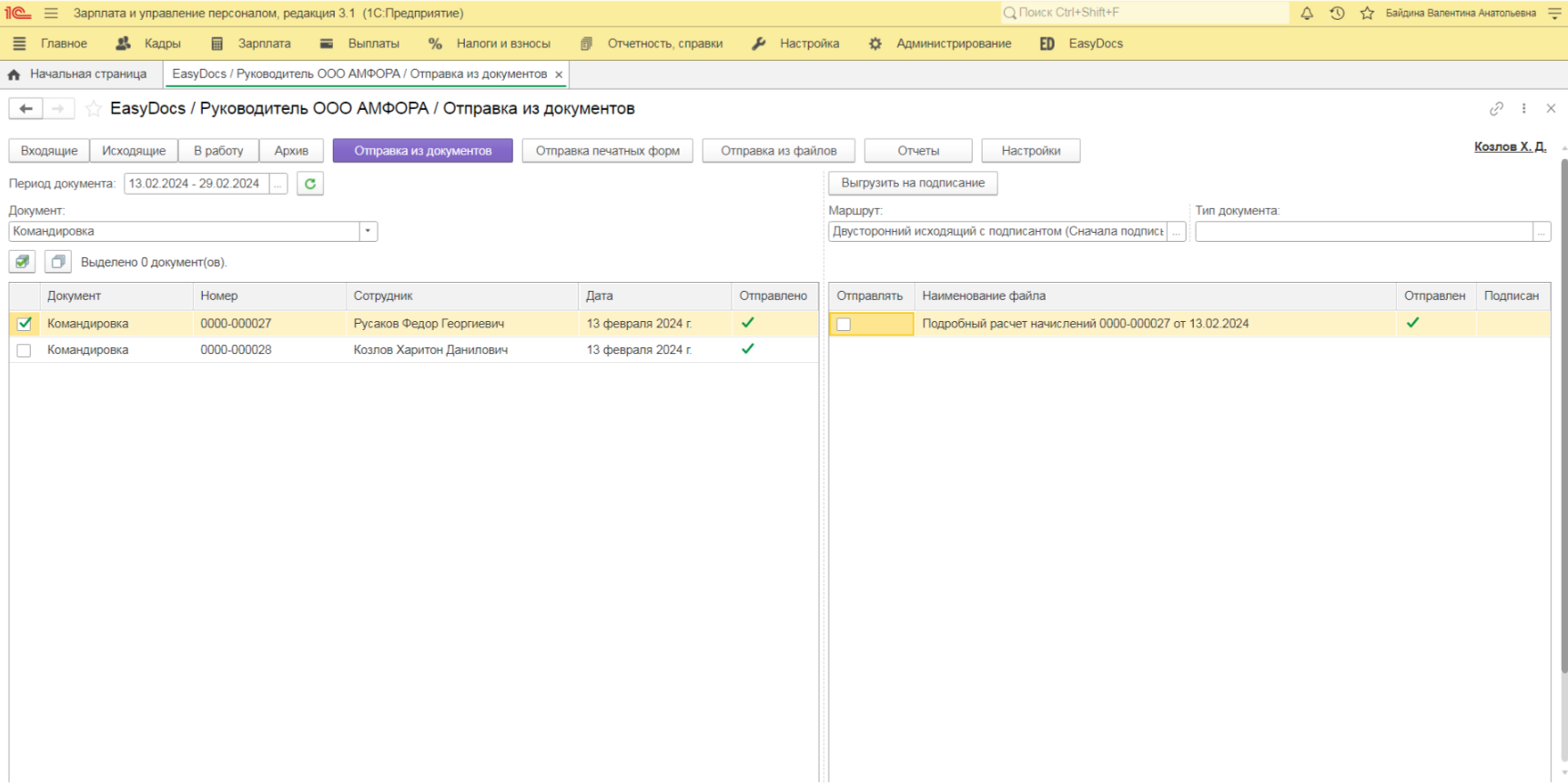The height and width of the screenshot is (784, 1568).
Task: Open the Зарплата menu section
Action: pyautogui.click(x=264, y=44)
